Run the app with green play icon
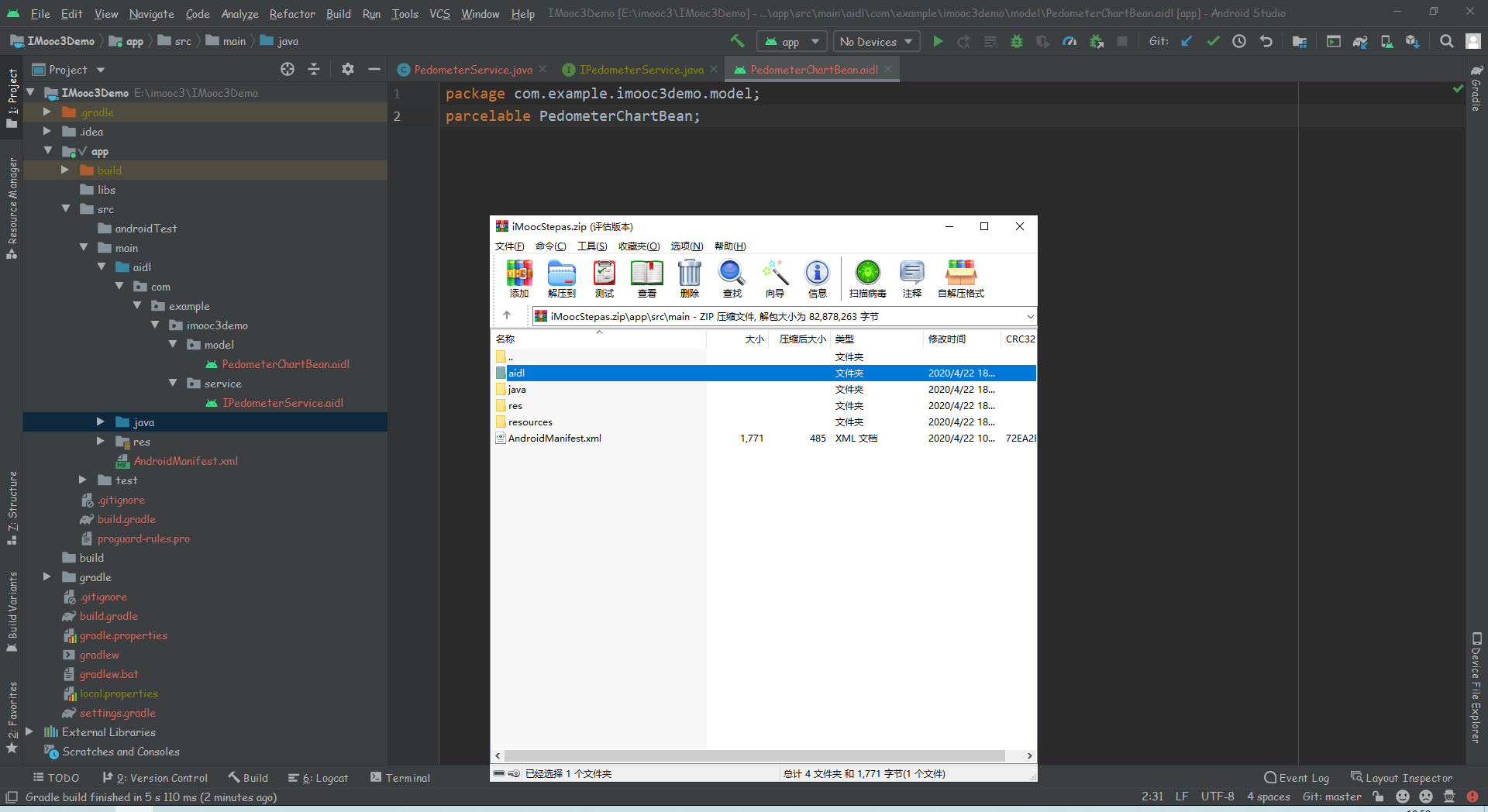Screen dimensions: 1488x812 [938, 41]
